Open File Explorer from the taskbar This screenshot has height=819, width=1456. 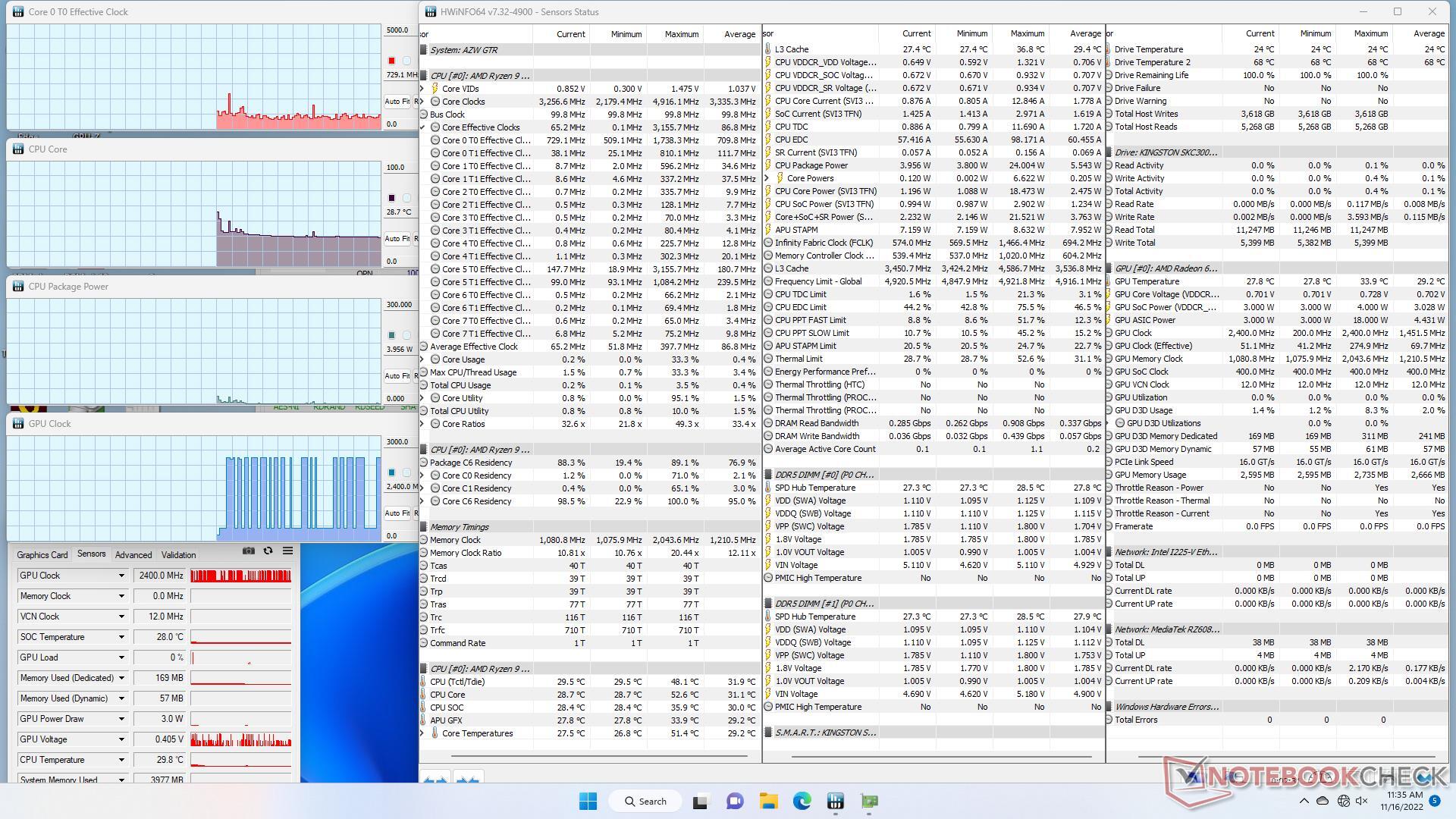coord(768,801)
